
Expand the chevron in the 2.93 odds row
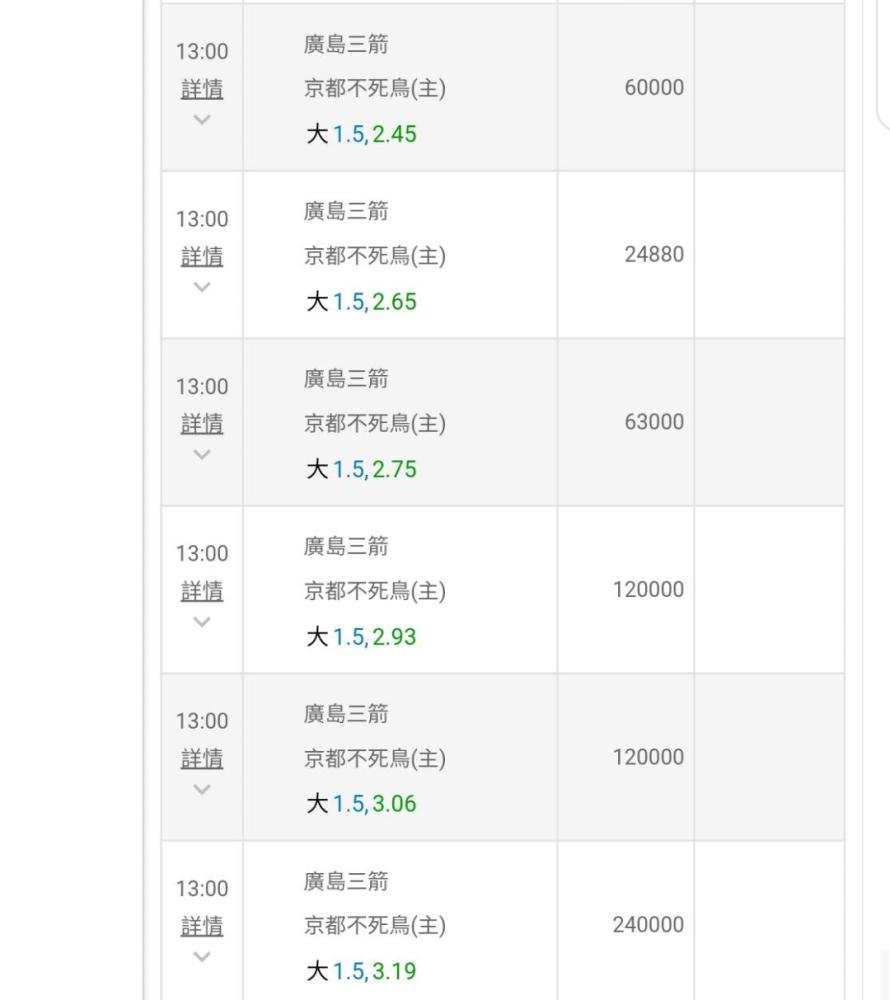202,622
